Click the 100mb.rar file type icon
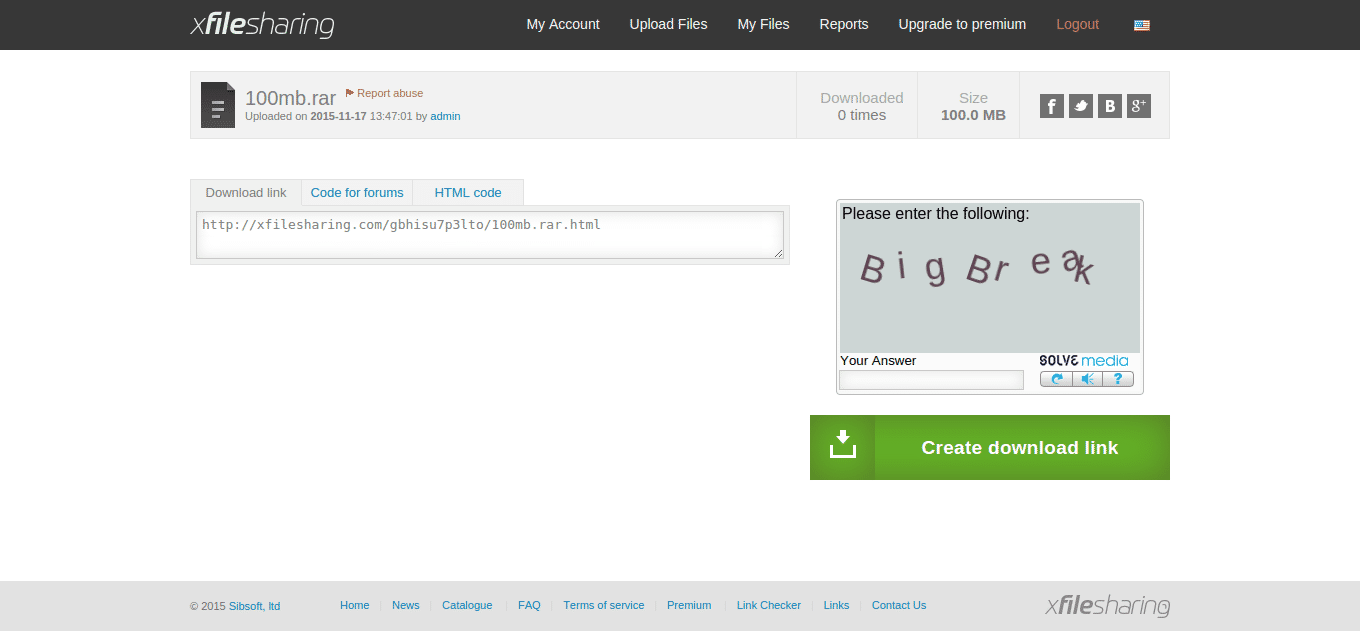The image size is (1360, 631). tap(218, 105)
